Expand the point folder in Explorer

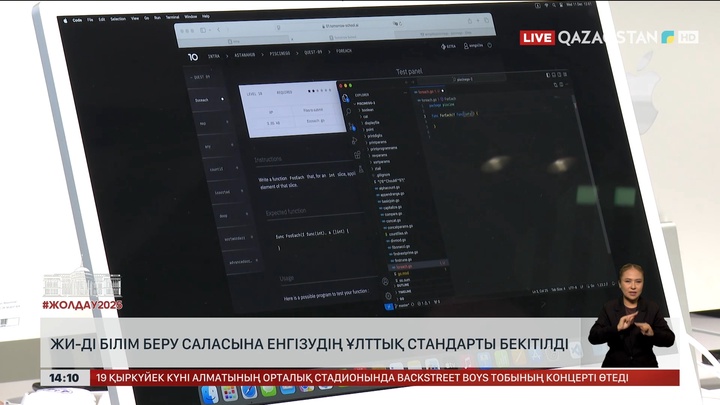(x=369, y=129)
